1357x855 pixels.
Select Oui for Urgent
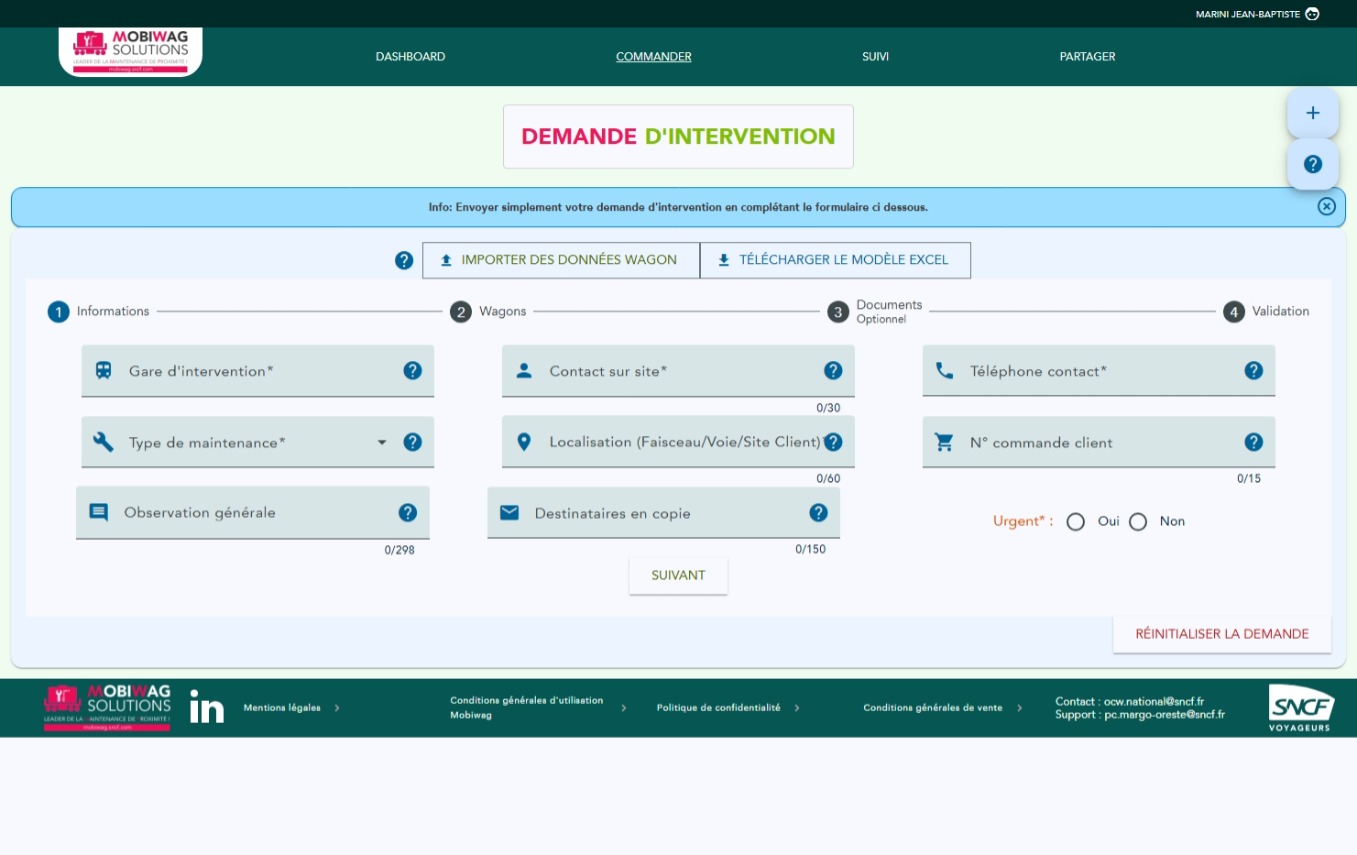[1076, 522]
